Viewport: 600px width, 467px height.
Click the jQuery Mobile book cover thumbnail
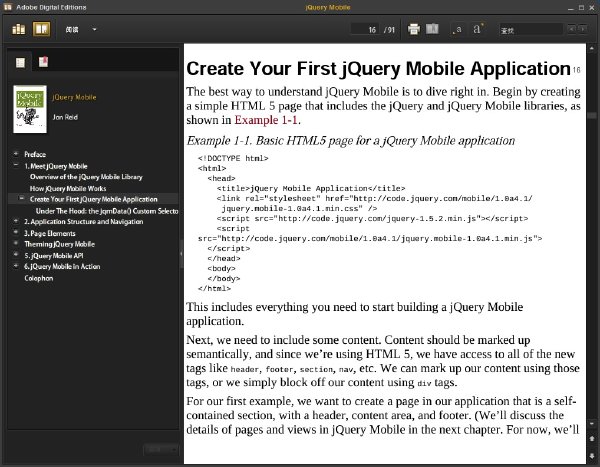[x=30, y=109]
